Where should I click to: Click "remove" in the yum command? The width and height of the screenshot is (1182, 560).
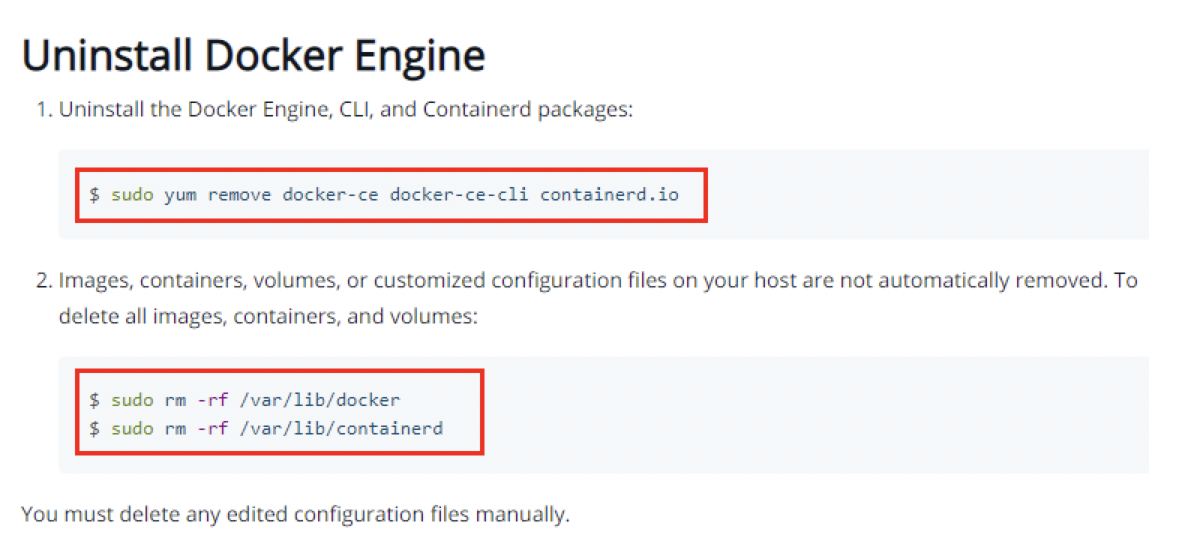(x=239, y=194)
